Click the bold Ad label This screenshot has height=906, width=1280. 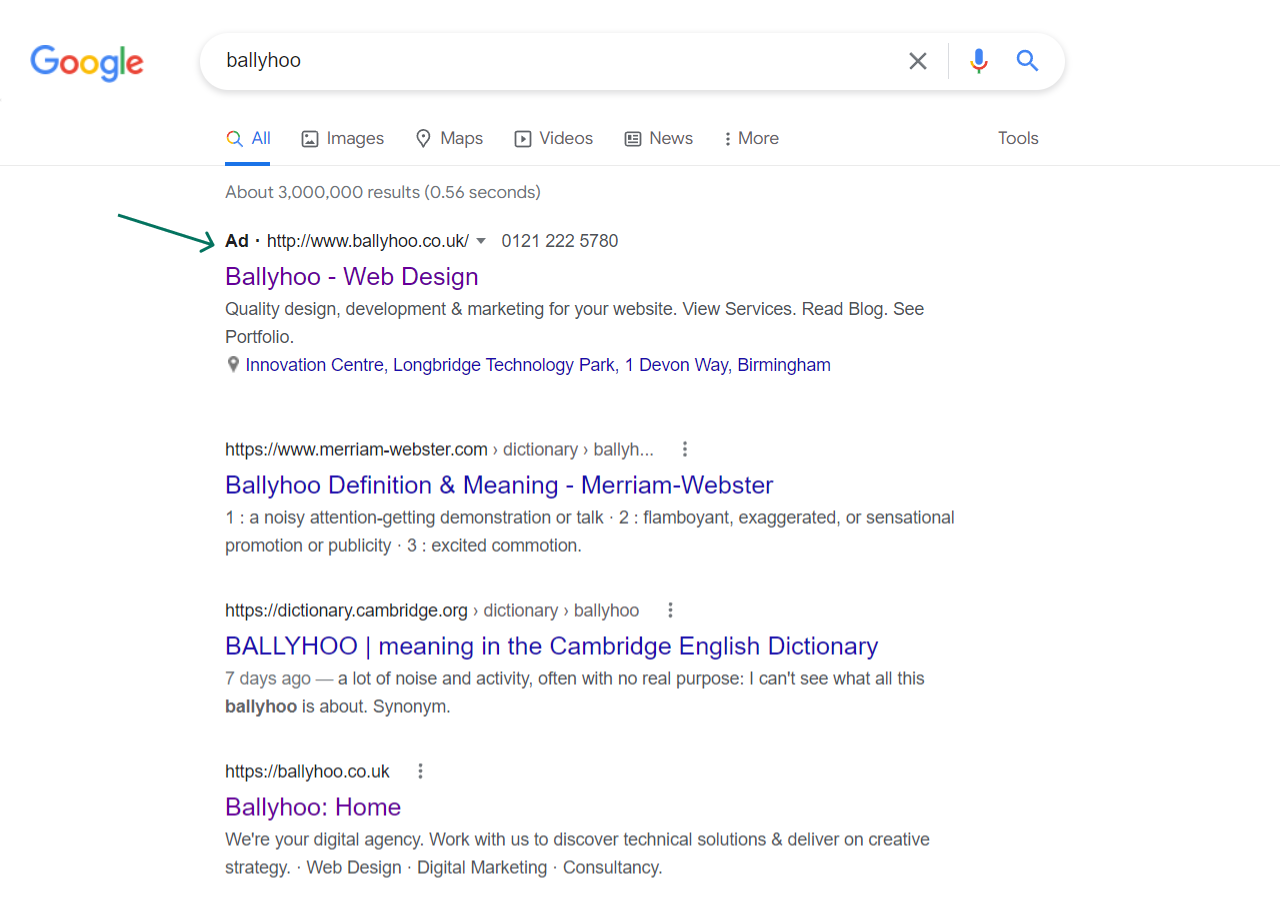coord(237,241)
